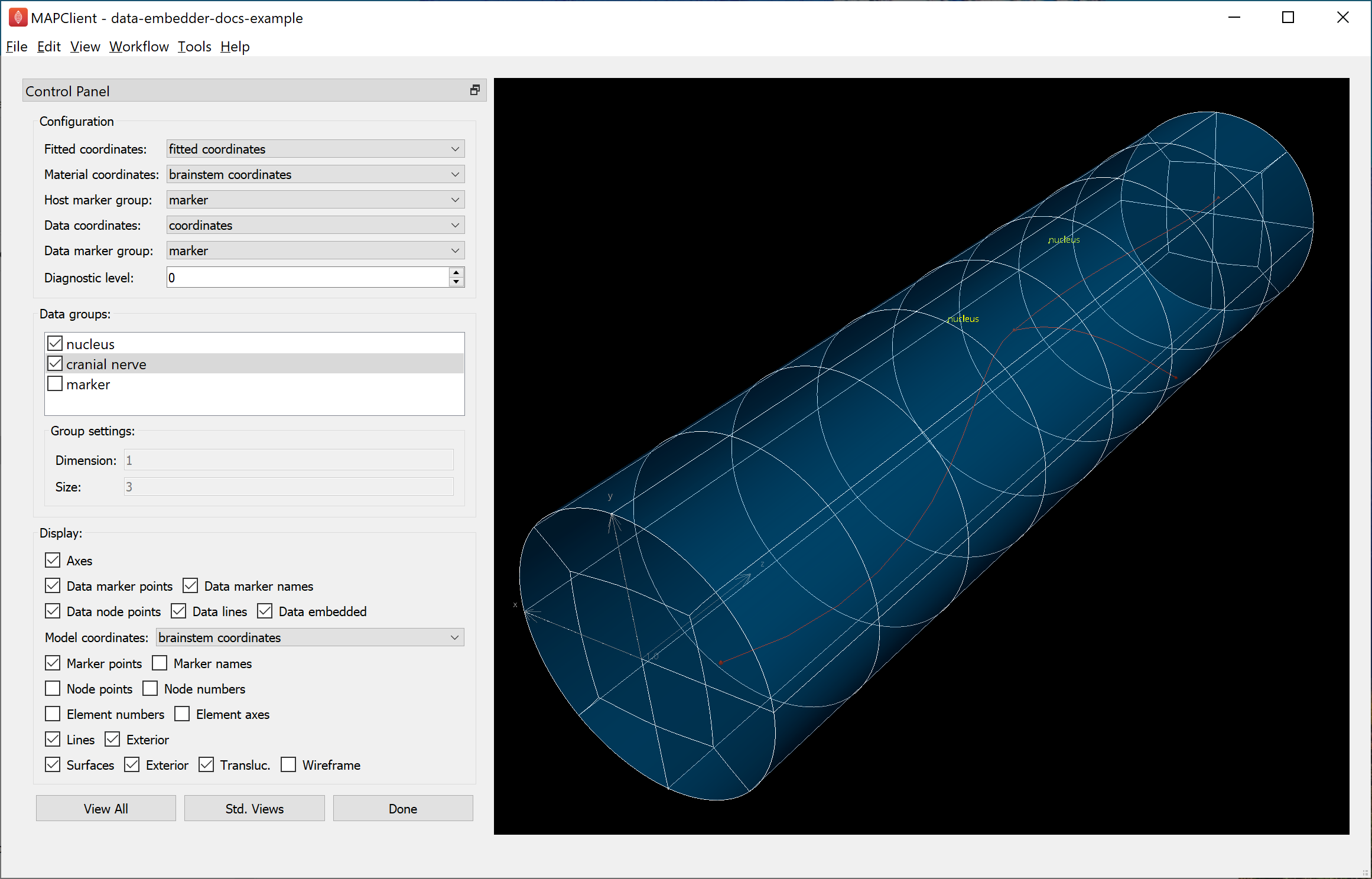1372x879 pixels.
Task: Toggle the Transluc. checkbox
Action: tap(206, 764)
